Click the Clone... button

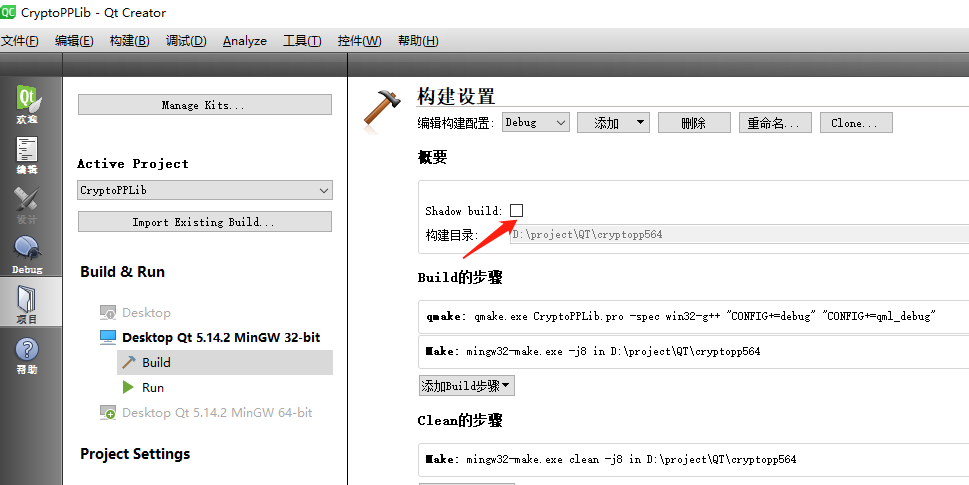(856, 123)
